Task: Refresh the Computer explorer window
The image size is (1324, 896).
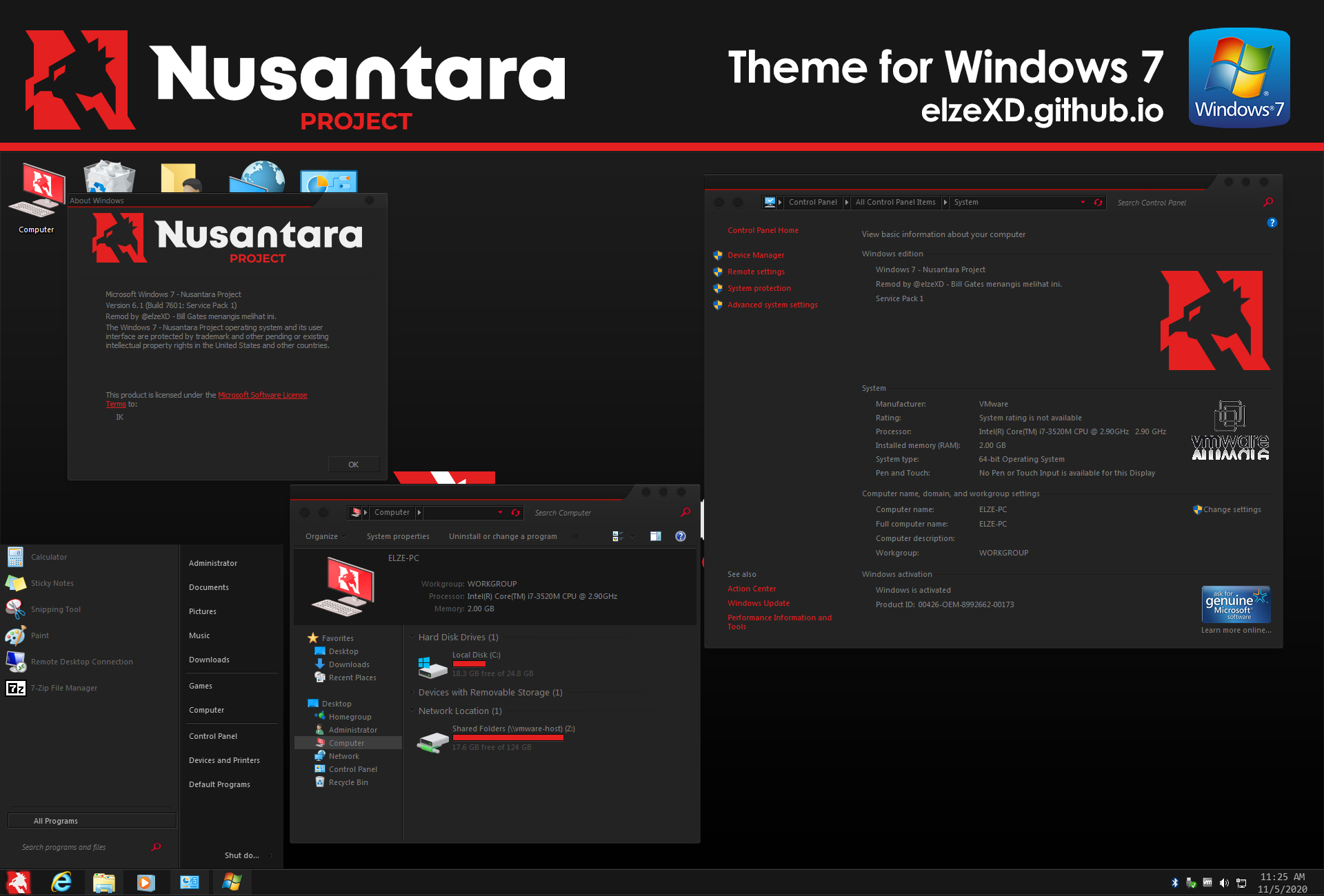Action: click(515, 513)
